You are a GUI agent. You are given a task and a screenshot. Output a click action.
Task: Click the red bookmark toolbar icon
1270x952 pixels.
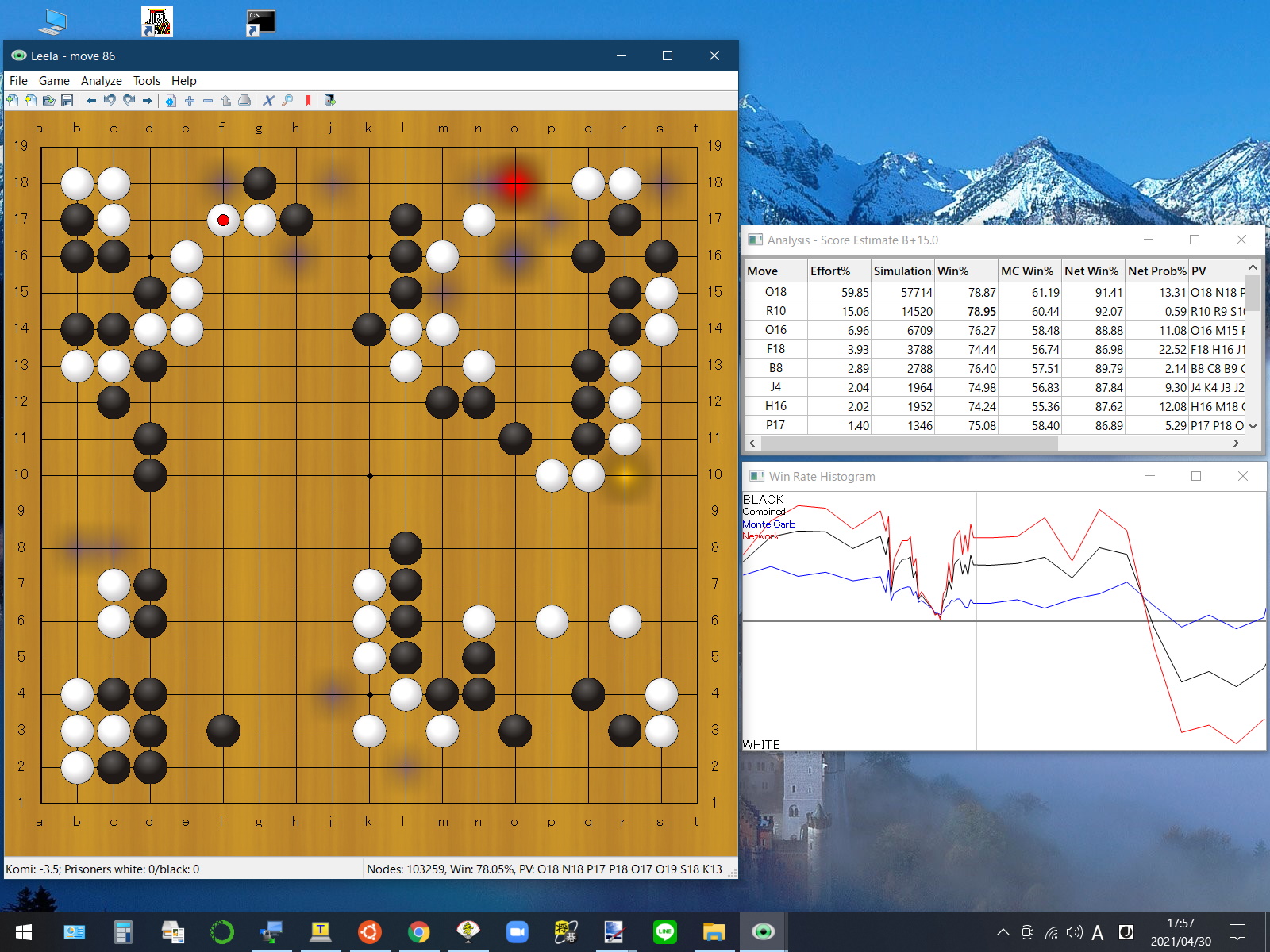(x=308, y=101)
